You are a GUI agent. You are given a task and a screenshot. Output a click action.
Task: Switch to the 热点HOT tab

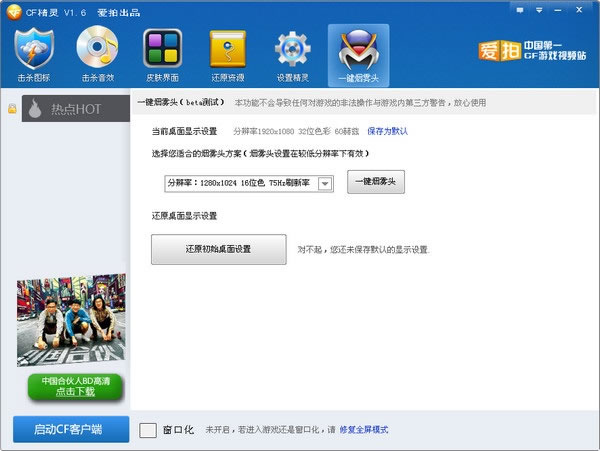76,109
